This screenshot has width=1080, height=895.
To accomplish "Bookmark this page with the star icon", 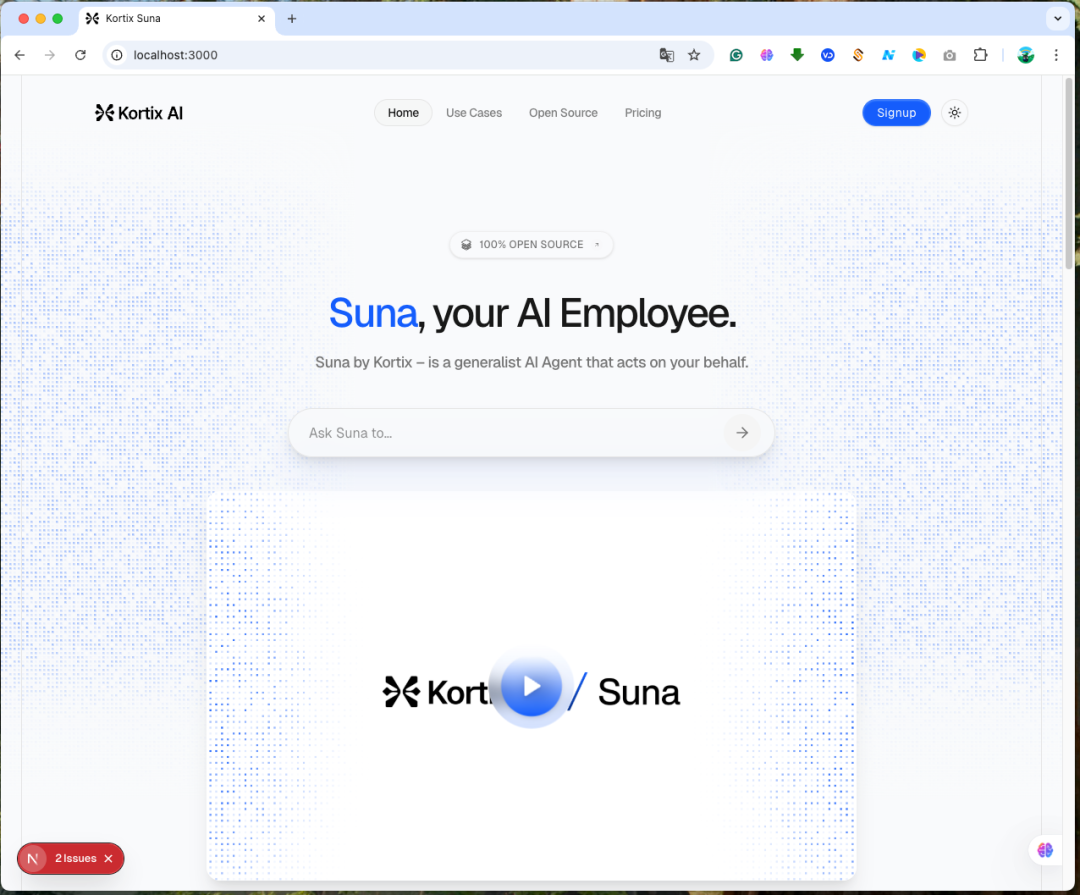I will pos(694,55).
